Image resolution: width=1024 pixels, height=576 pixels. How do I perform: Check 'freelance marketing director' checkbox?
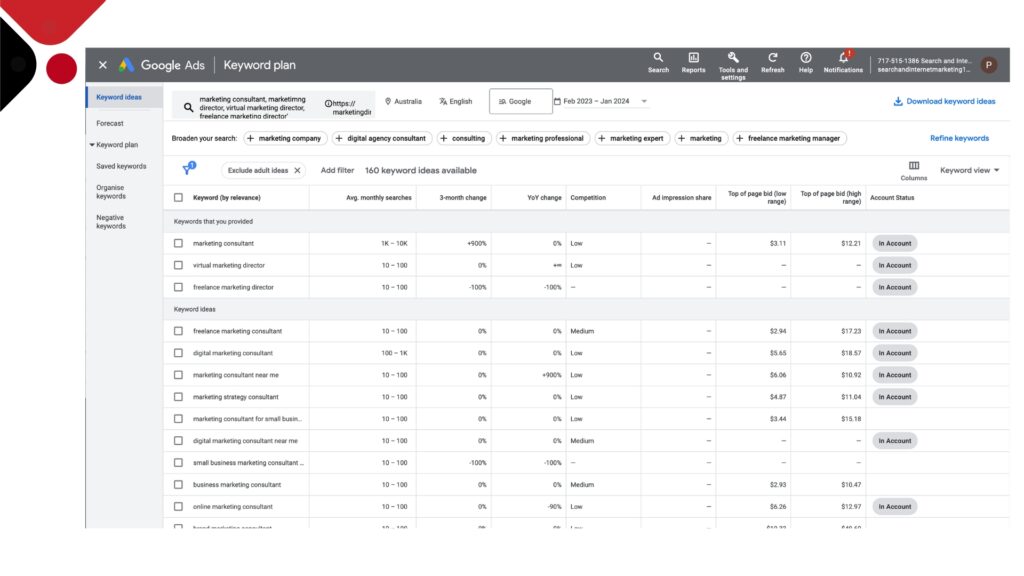pyautogui.click(x=178, y=287)
